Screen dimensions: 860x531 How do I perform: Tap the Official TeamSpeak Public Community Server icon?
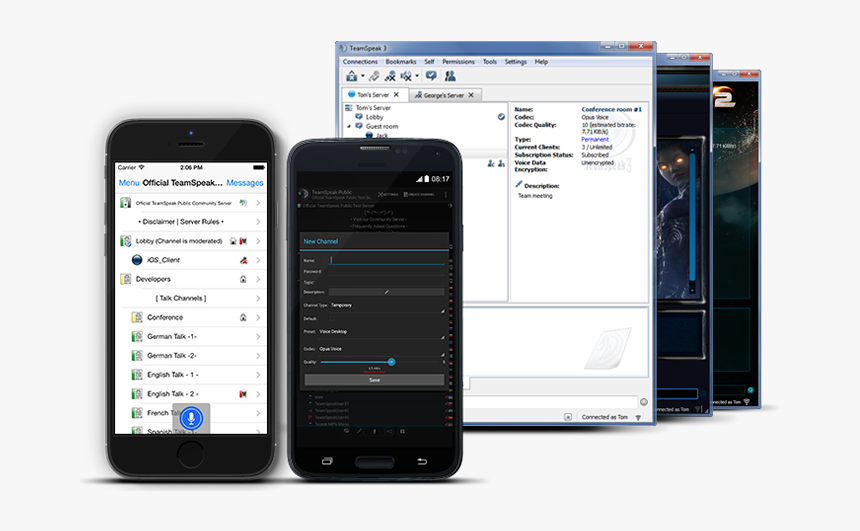coord(125,203)
